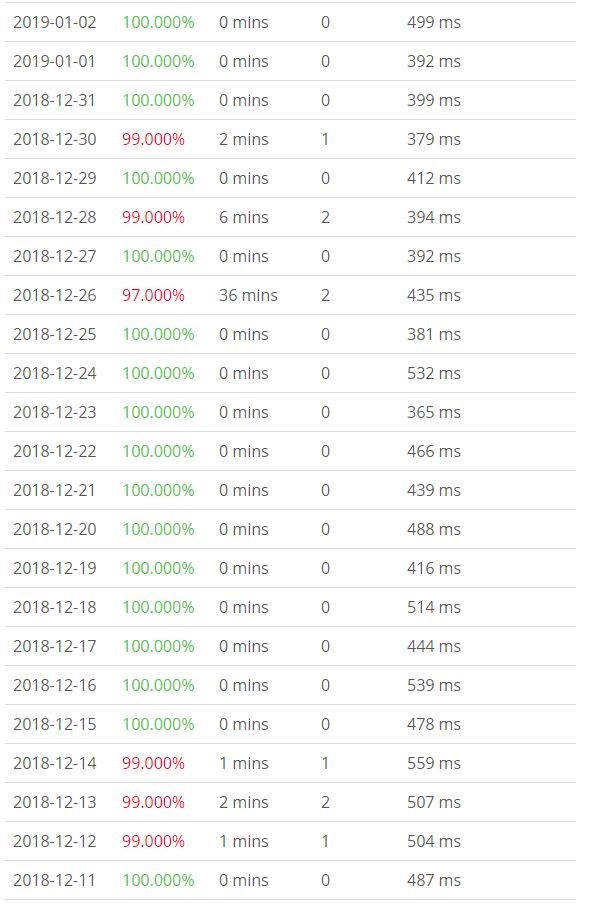Click the 2018-12-14 date entry
606x903 pixels.
55,763
